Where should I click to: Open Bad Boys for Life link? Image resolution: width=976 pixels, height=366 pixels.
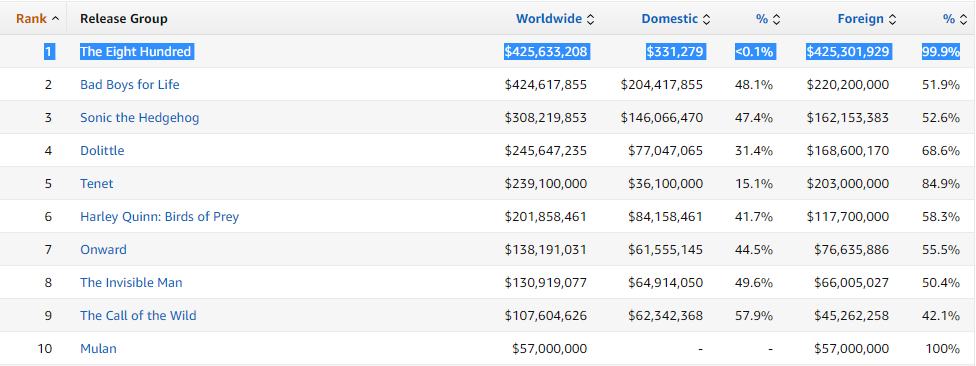point(129,85)
